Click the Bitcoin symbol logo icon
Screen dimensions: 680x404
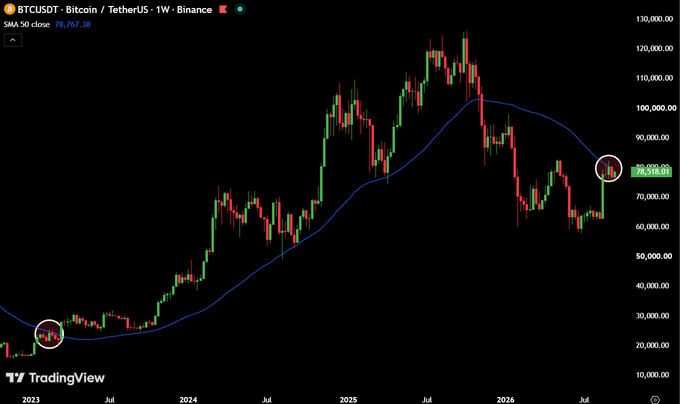click(x=9, y=9)
